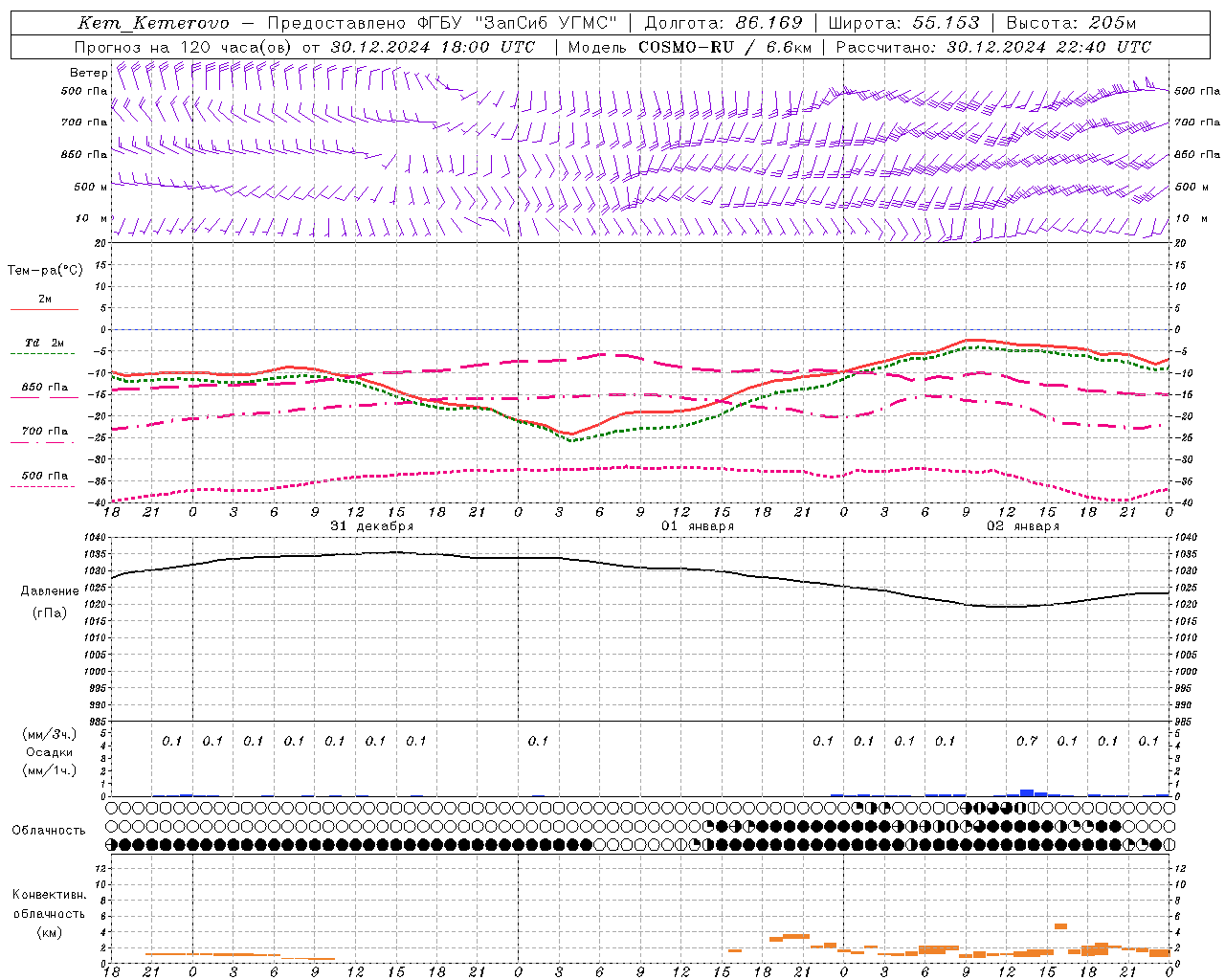
Task: Click the 'Тем-ра(°C)' temperature label
Action: pos(45,271)
